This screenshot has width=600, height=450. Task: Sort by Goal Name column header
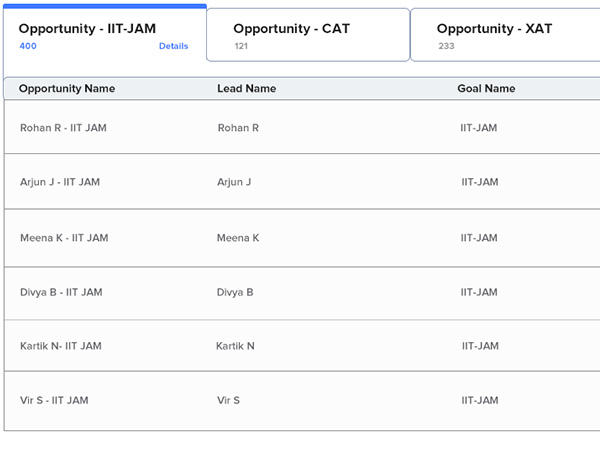tap(486, 88)
